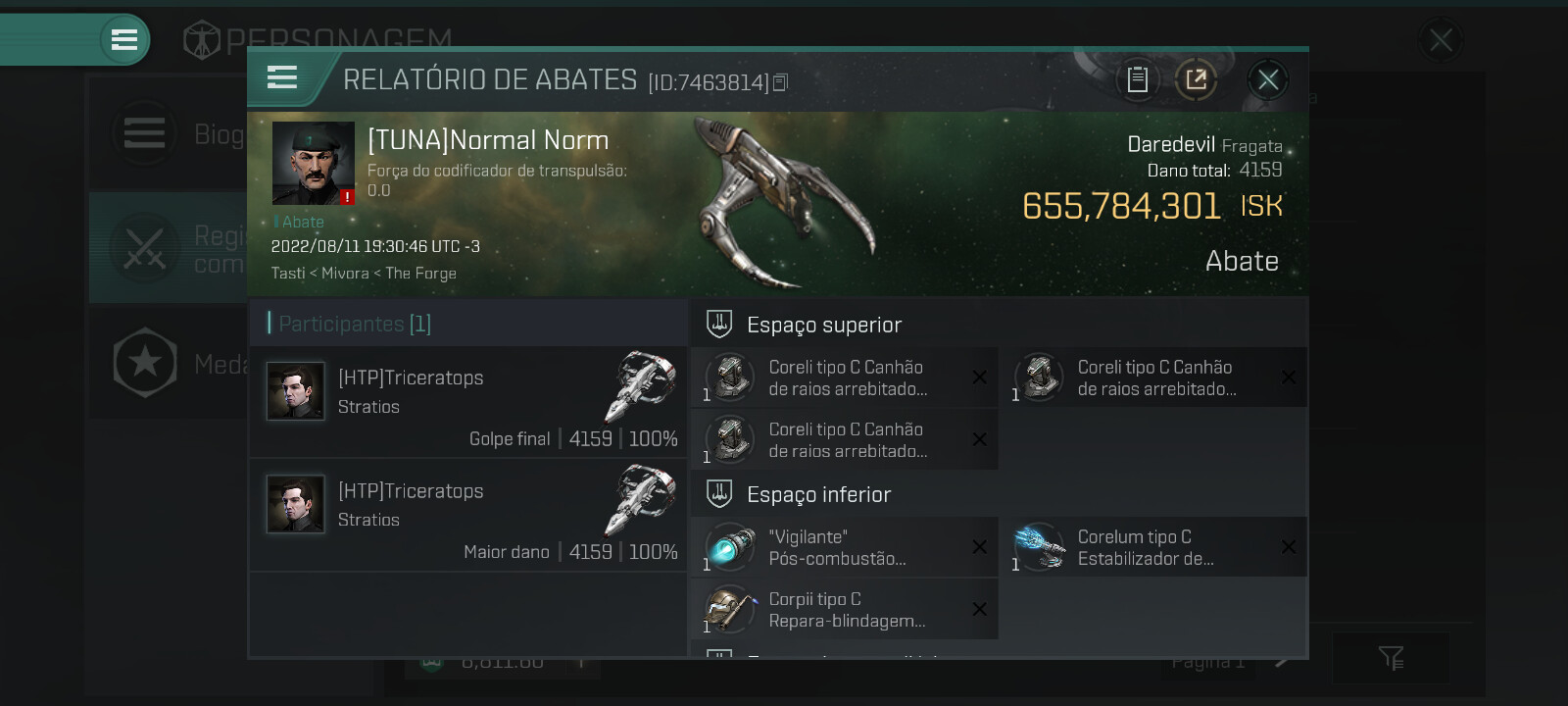Click Stratios ship icon in Maior dano entry
The image size is (1568, 706).
[x=643, y=498]
